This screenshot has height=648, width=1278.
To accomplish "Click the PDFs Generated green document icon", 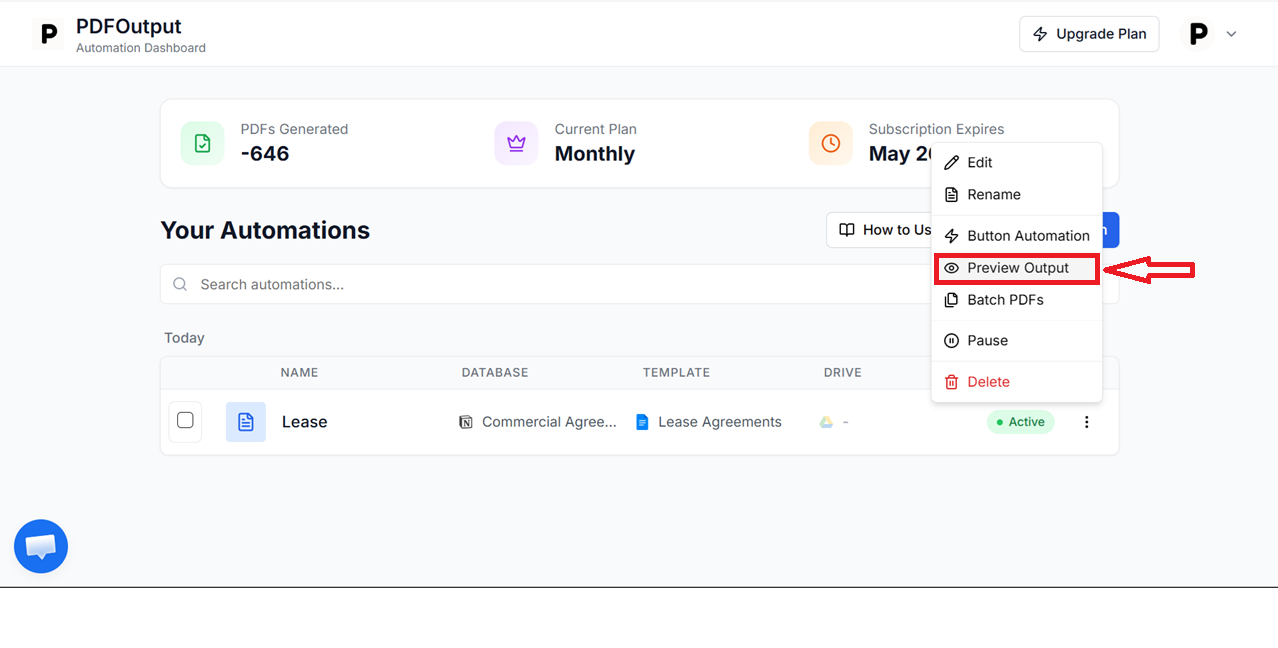I will [x=202, y=143].
